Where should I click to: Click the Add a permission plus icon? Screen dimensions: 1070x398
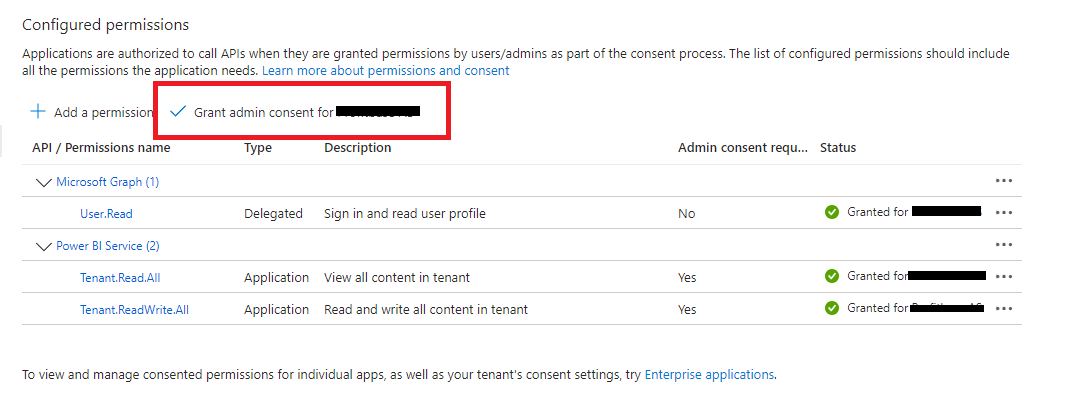[39, 112]
